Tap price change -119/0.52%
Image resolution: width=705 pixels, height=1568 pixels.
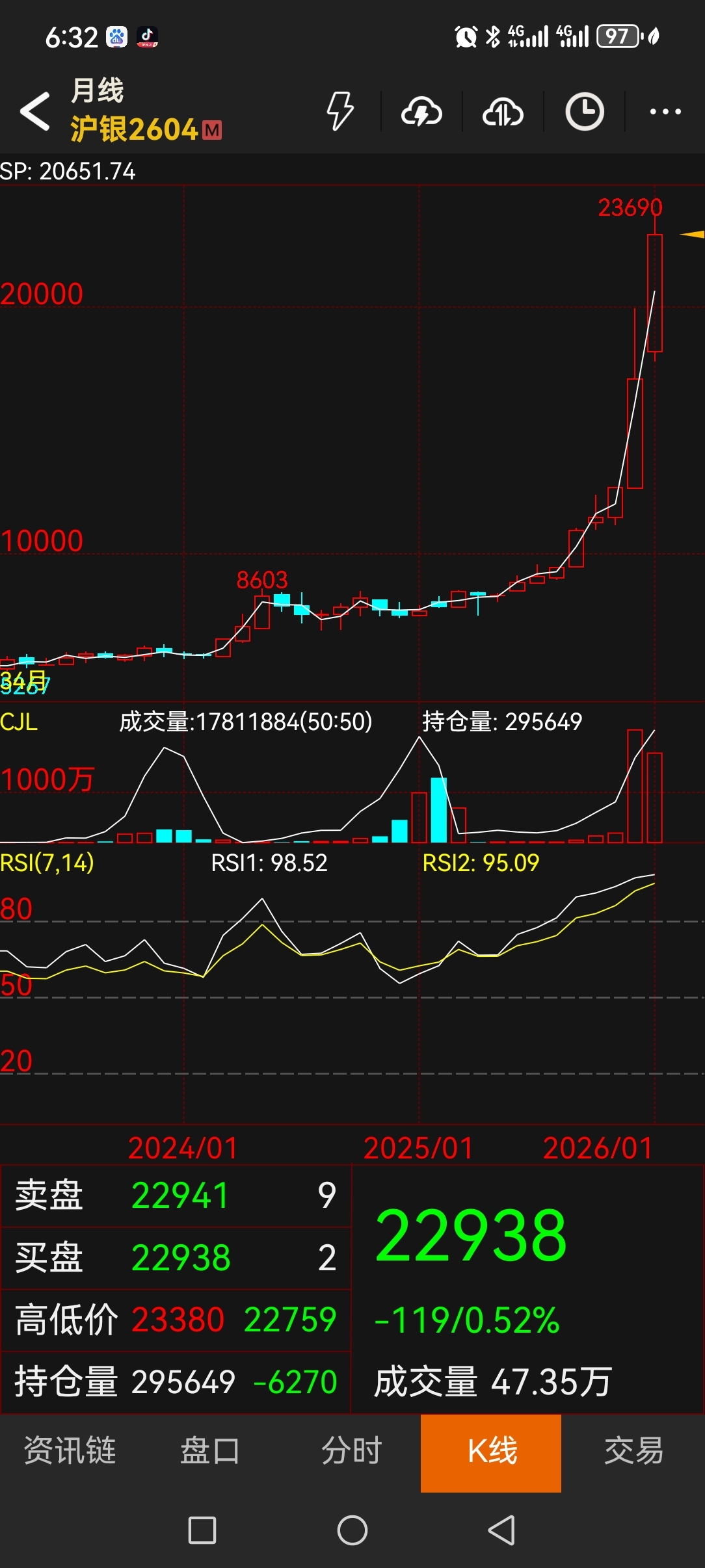(467, 1320)
